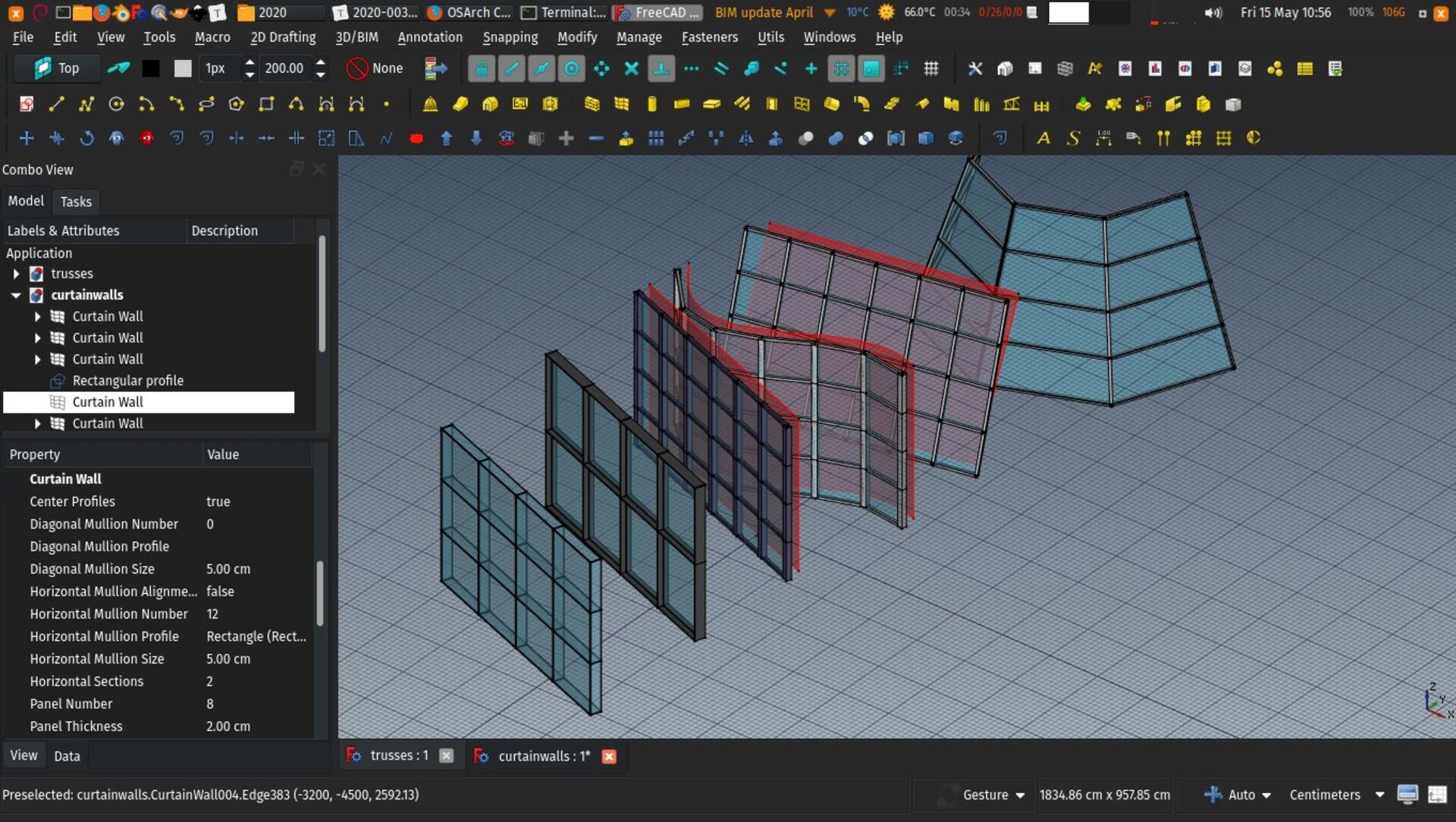Image resolution: width=1456 pixels, height=822 pixels.
Task: Toggle snap to endpoint
Action: coord(511,68)
